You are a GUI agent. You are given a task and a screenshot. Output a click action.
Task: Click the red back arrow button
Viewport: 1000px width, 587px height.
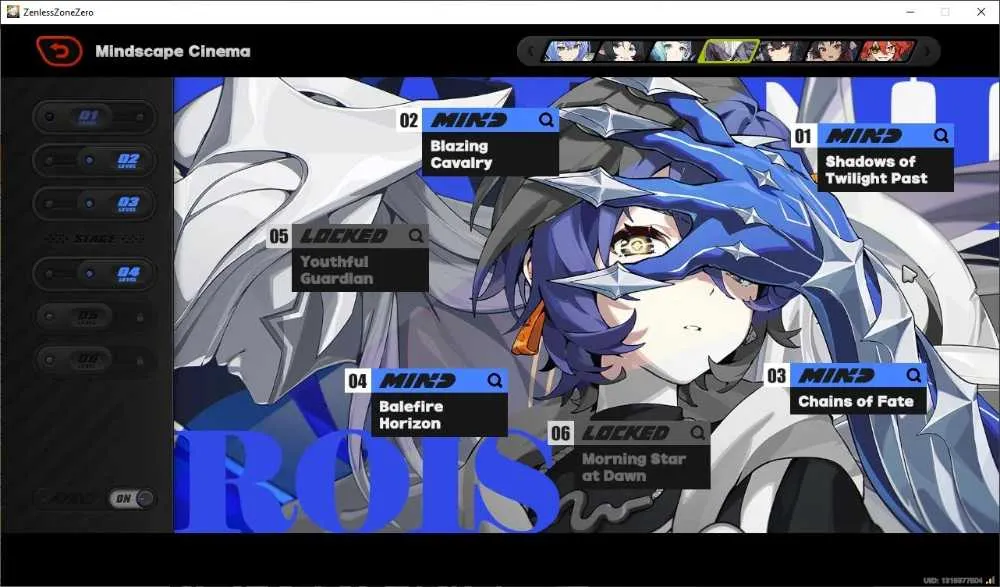[x=59, y=51]
